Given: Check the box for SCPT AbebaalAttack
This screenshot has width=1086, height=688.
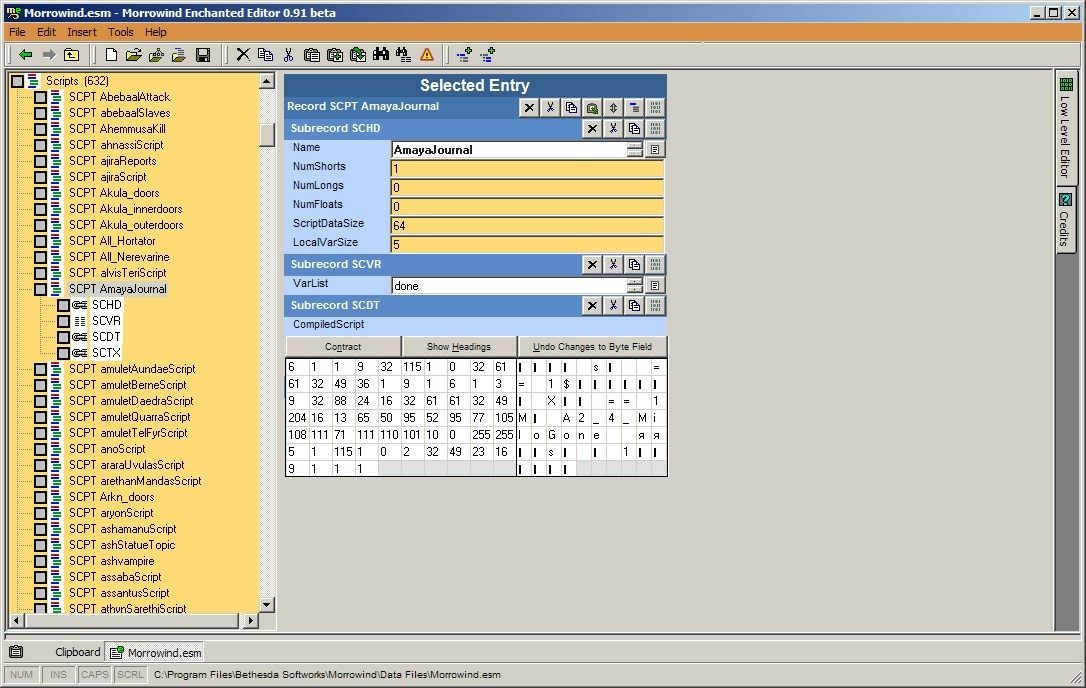Looking at the screenshot, I should click(x=41, y=97).
